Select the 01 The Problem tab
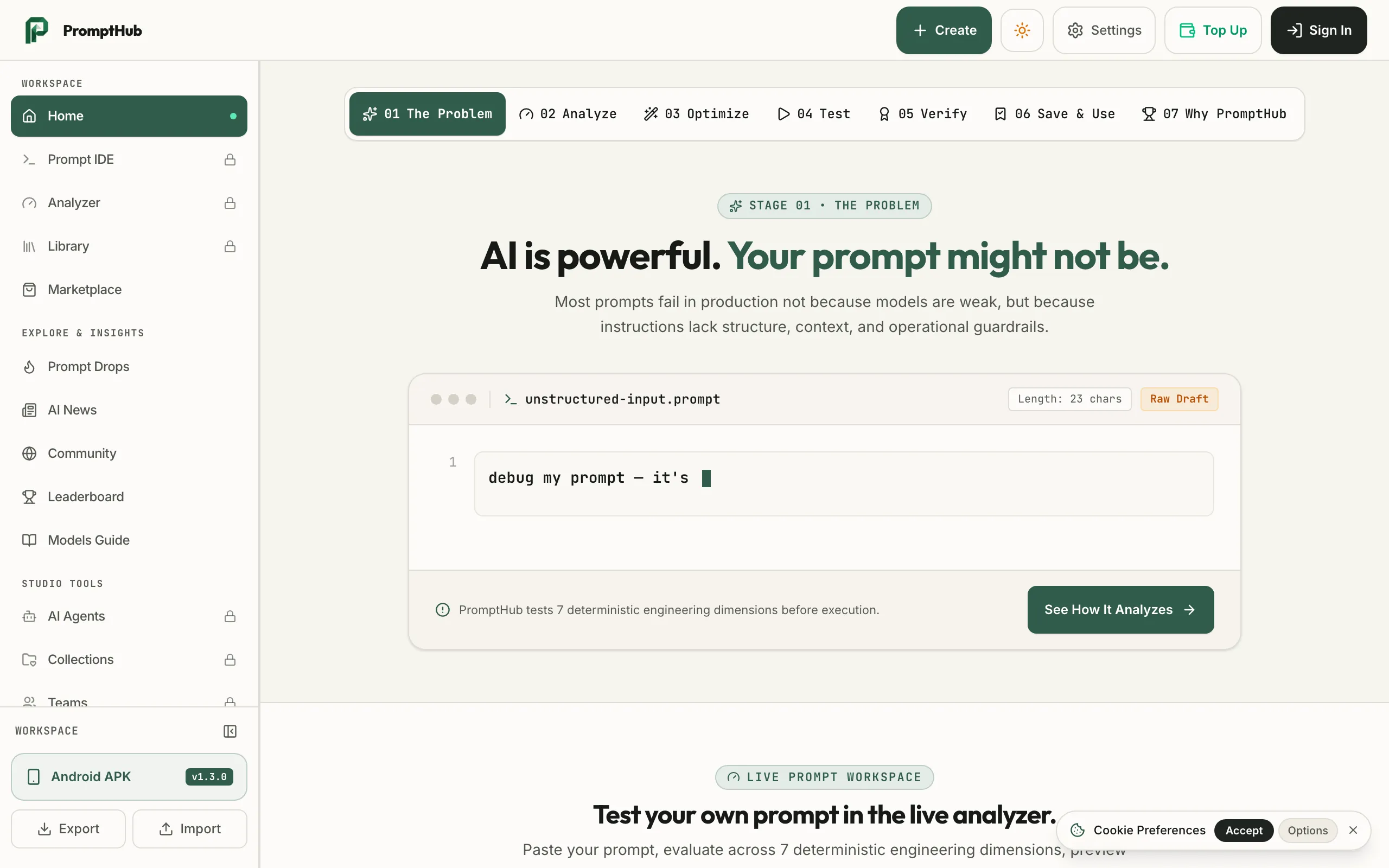This screenshot has width=1389, height=868. (x=427, y=114)
